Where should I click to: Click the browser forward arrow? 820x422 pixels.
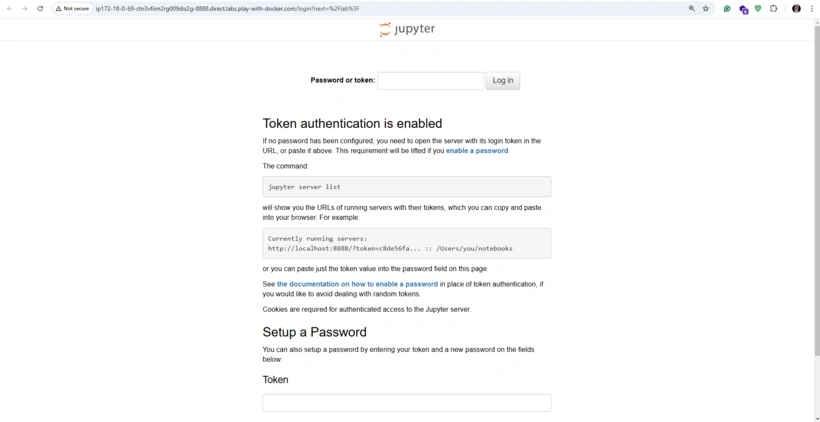25,8
